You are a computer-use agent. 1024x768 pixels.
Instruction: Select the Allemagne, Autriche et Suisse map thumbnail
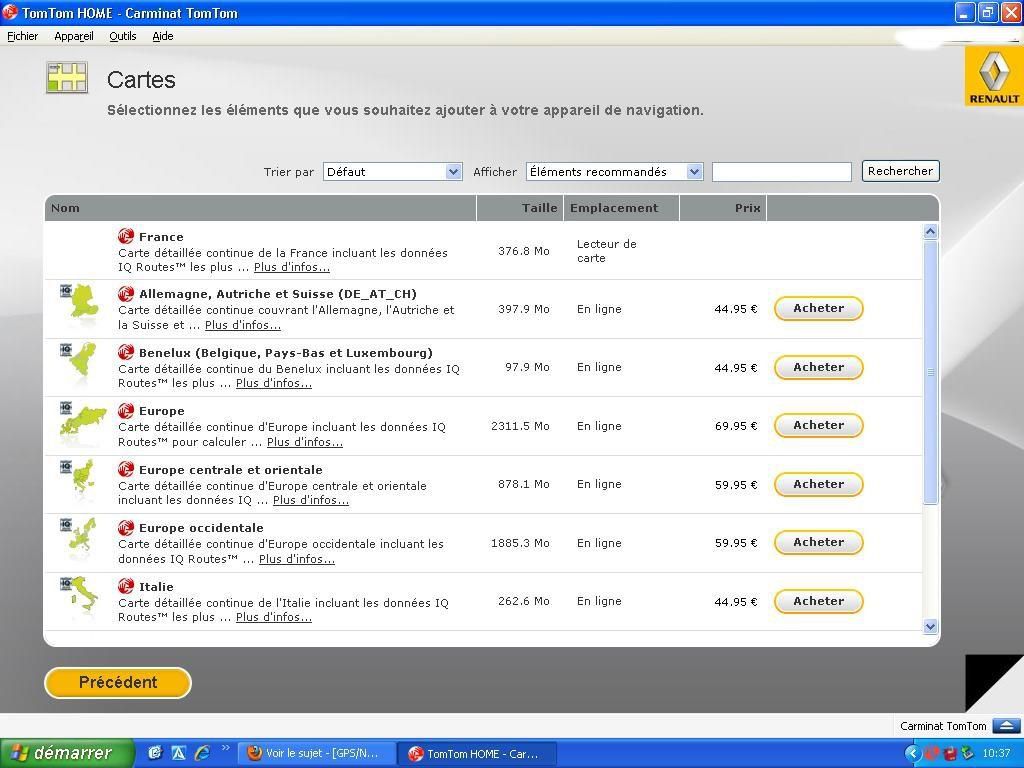pyautogui.click(x=80, y=304)
